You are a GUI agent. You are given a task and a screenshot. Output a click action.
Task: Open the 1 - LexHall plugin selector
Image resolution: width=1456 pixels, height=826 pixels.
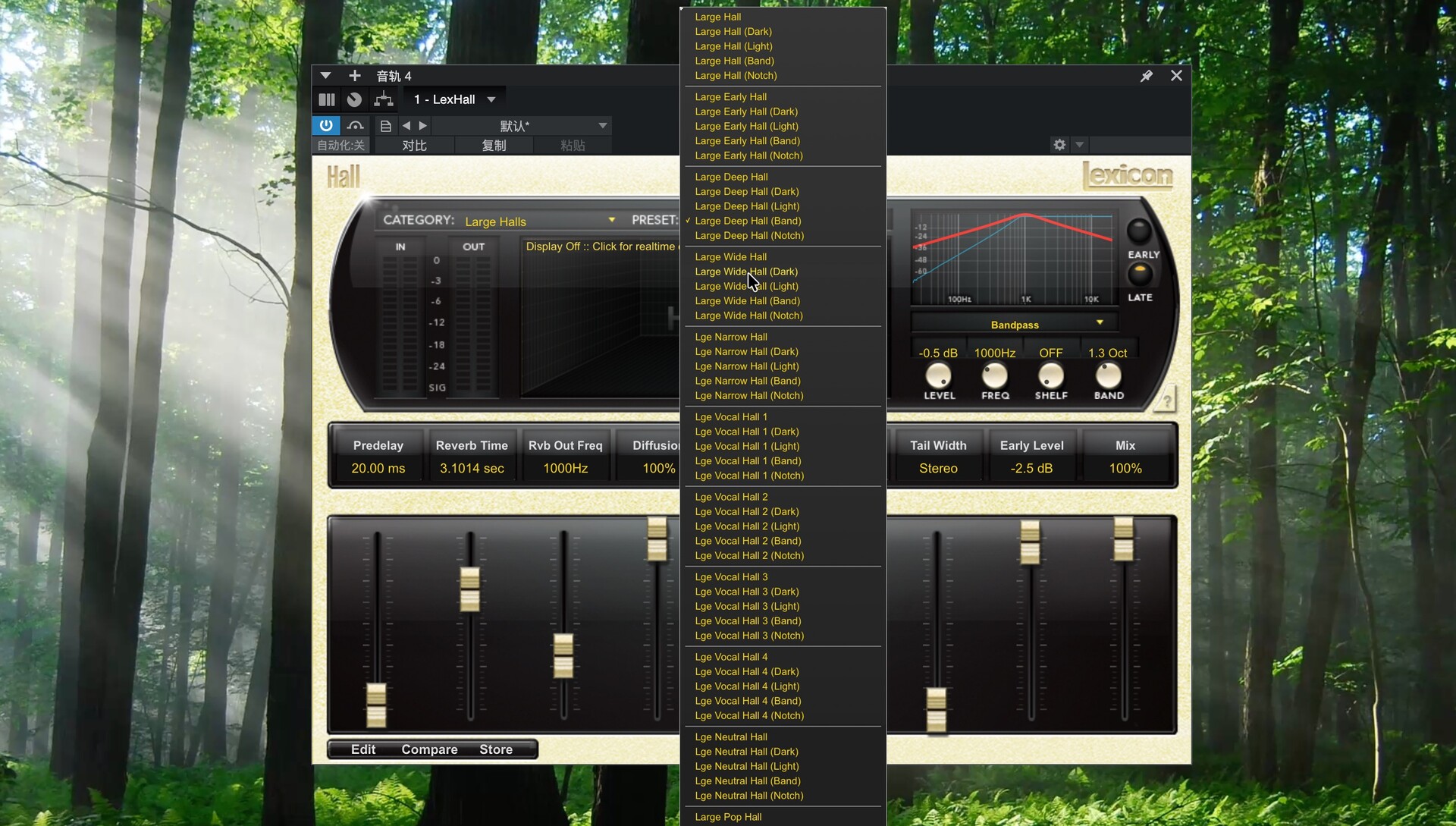coord(454,99)
